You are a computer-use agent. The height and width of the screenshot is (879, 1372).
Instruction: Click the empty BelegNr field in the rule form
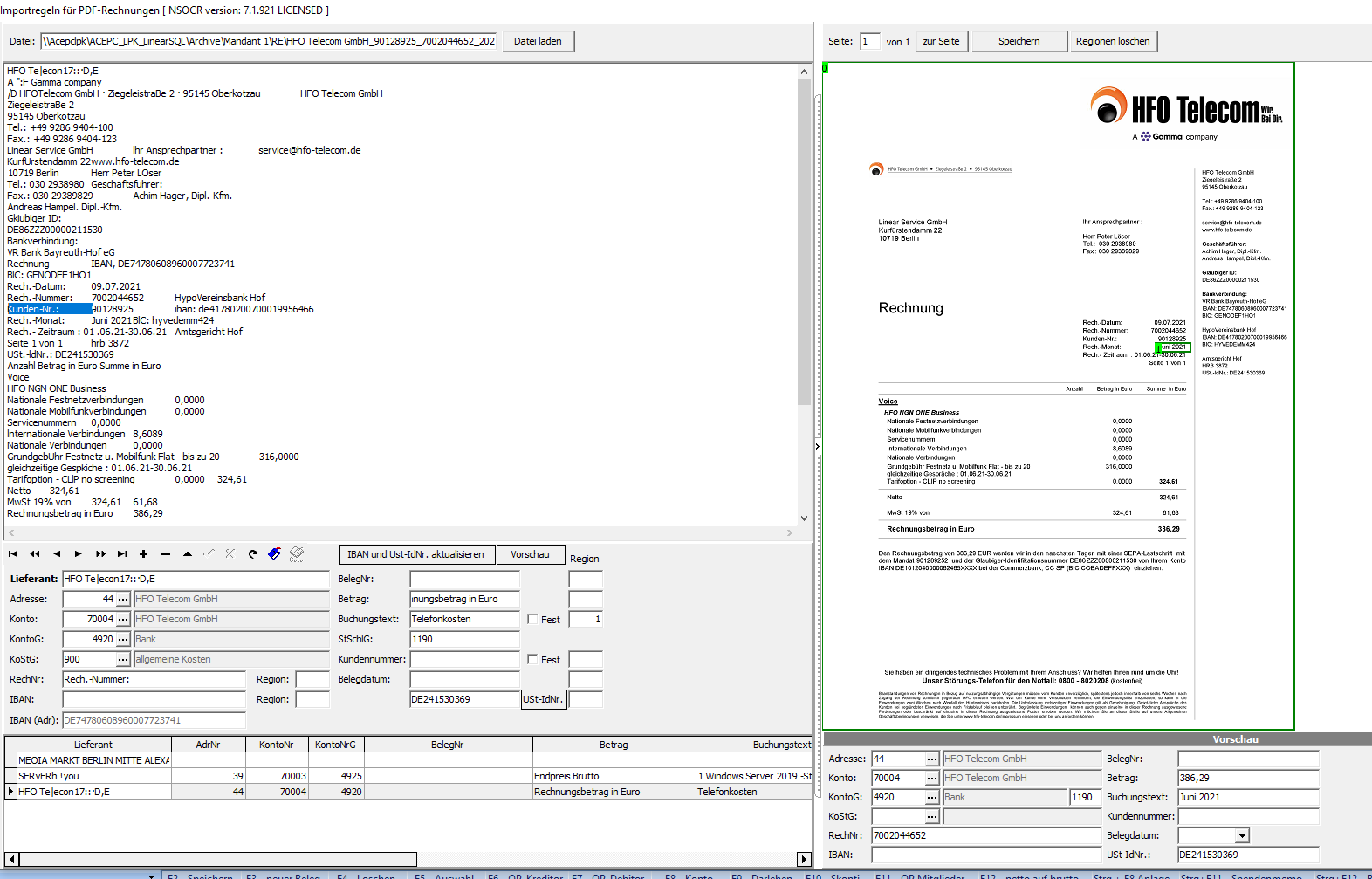tap(464, 579)
